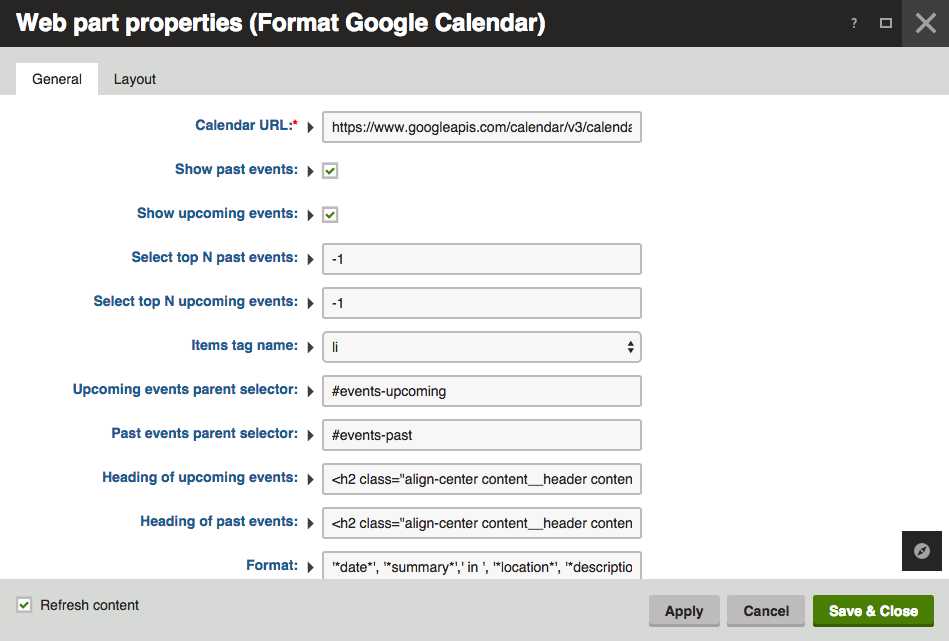Disable the Refresh content checkbox
949x641 pixels.
pos(24,605)
